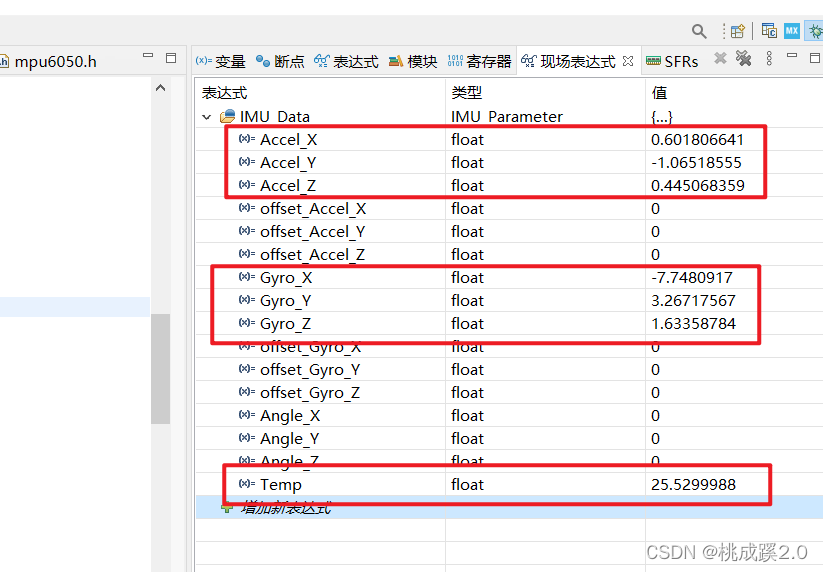The image size is (823, 572).
Task: Select the offset_Gyro_Y row
Action: [509, 369]
